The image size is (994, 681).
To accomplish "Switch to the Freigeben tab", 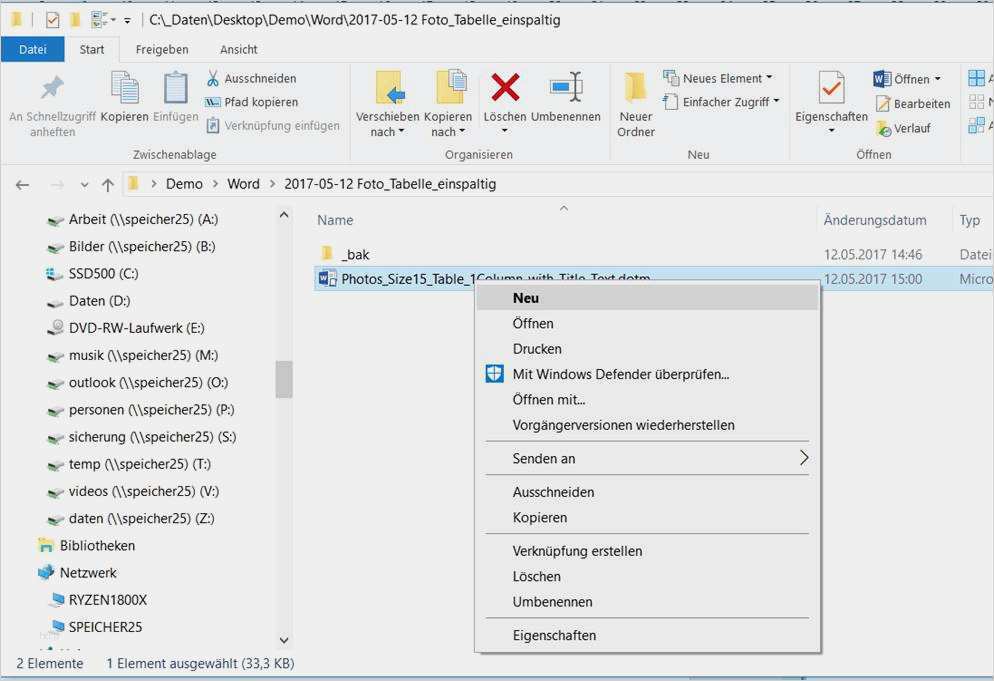I will coord(162,49).
